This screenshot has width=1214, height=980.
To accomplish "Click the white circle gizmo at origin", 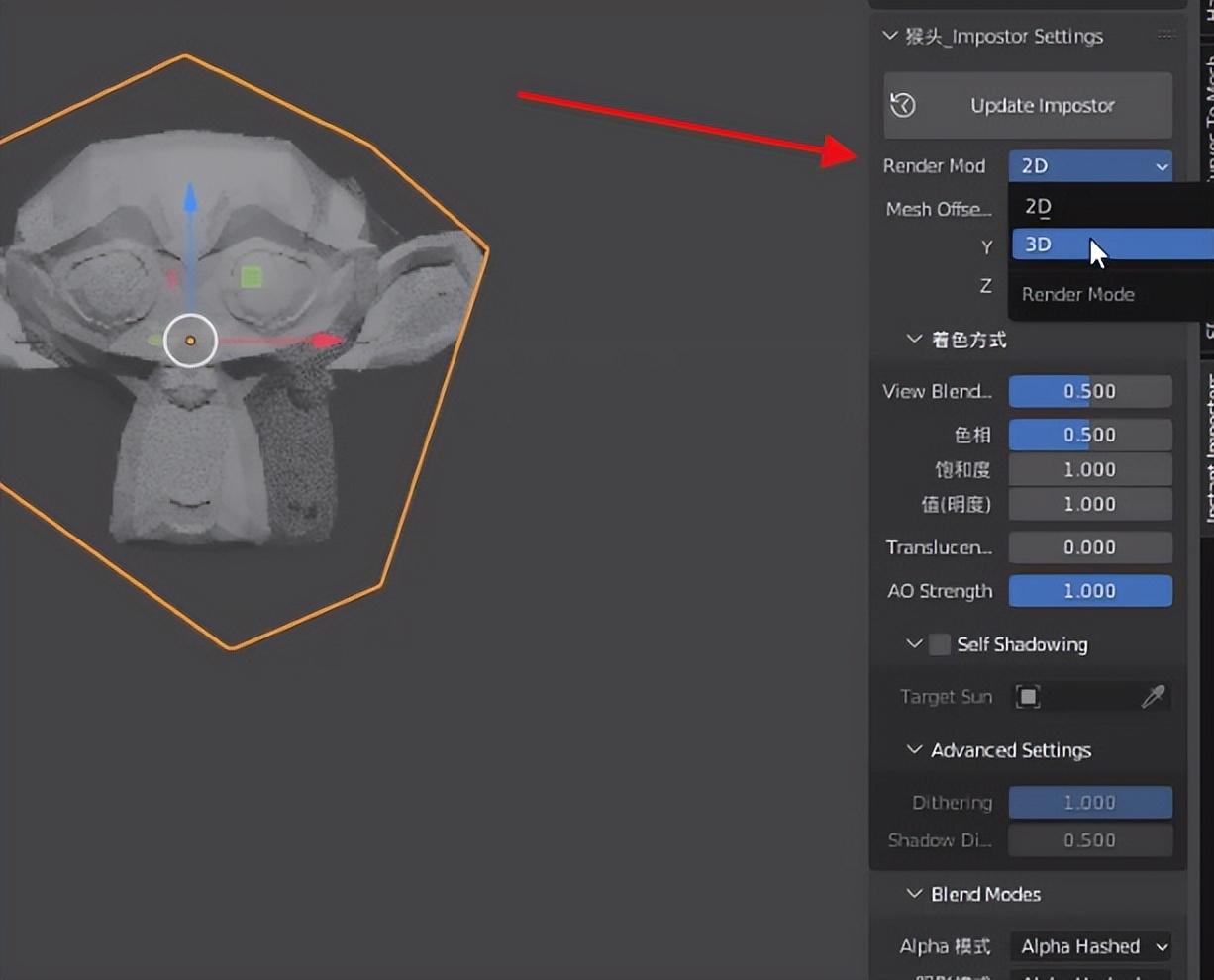I will pos(190,341).
